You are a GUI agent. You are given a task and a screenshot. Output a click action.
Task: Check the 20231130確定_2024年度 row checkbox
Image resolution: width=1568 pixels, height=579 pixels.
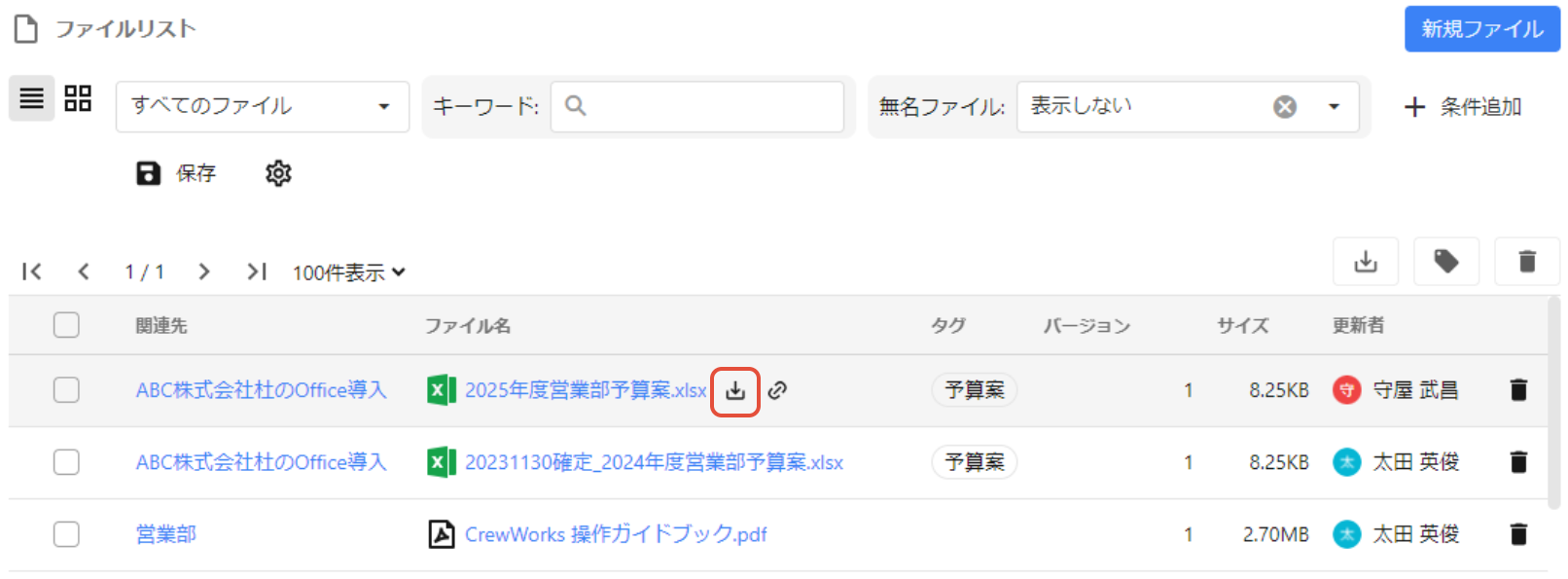click(x=66, y=462)
